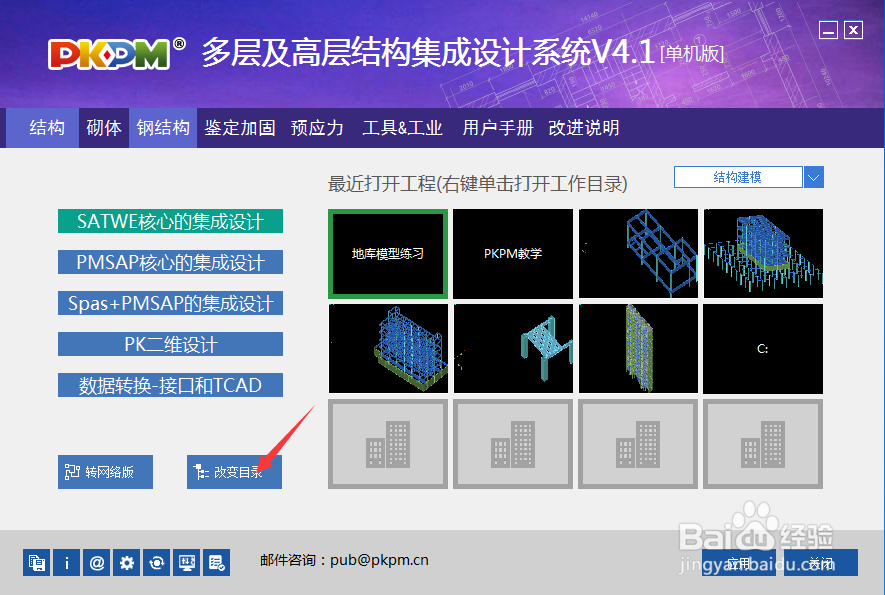Image resolution: width=885 pixels, height=595 pixels.
Task: Select the tall thin slab model thumbnail
Action: point(638,348)
